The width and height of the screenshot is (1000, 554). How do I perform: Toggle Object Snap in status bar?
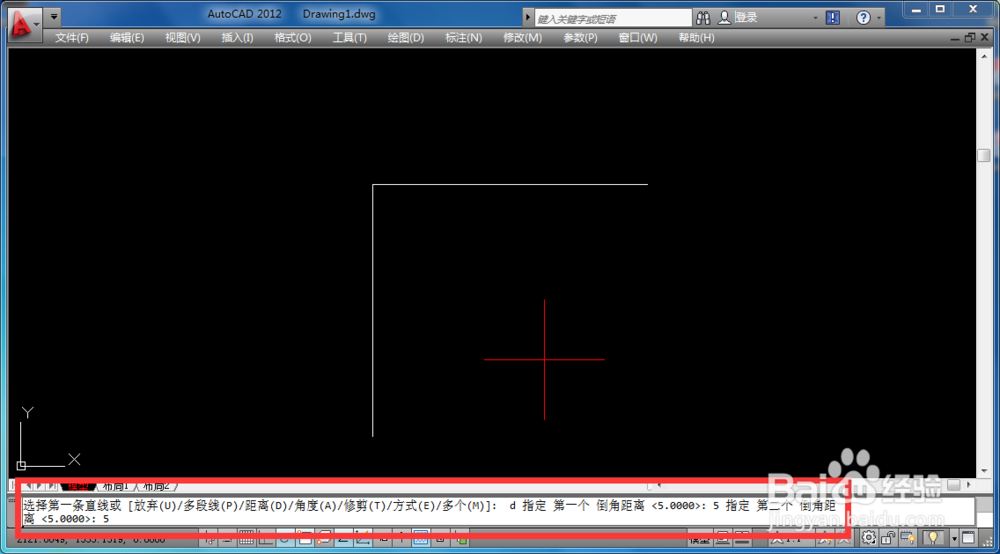[x=305, y=539]
